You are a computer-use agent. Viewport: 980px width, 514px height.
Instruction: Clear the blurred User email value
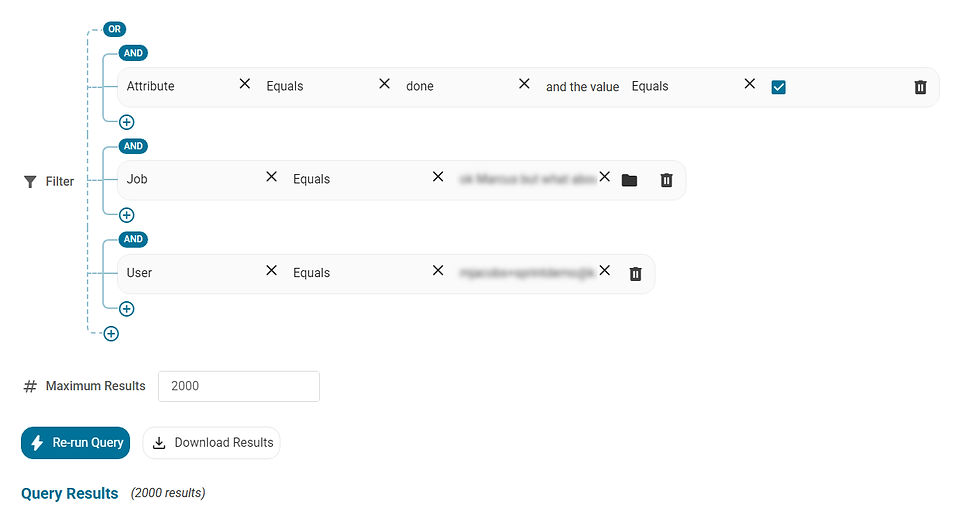pyautogui.click(x=604, y=270)
